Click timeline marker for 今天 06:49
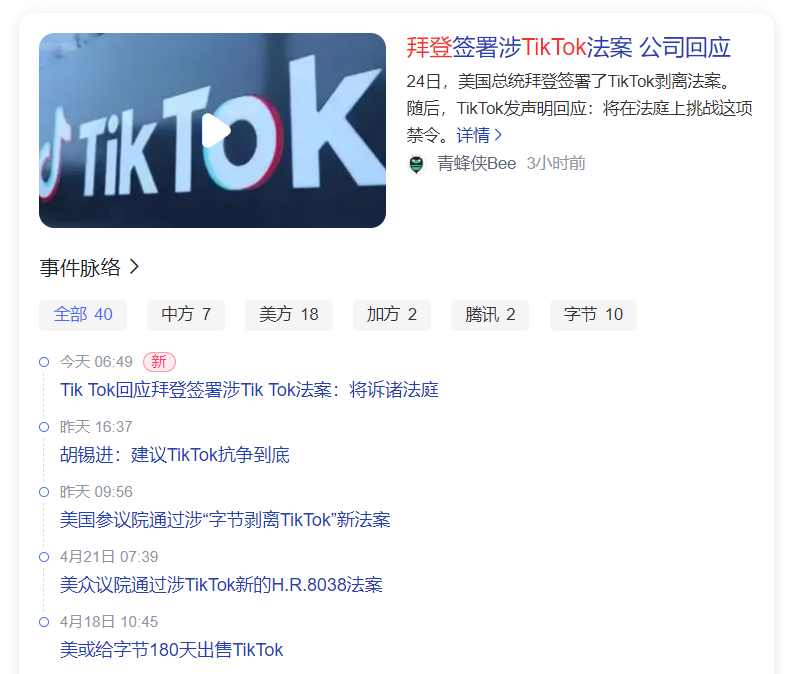This screenshot has width=794, height=674. tap(44, 362)
